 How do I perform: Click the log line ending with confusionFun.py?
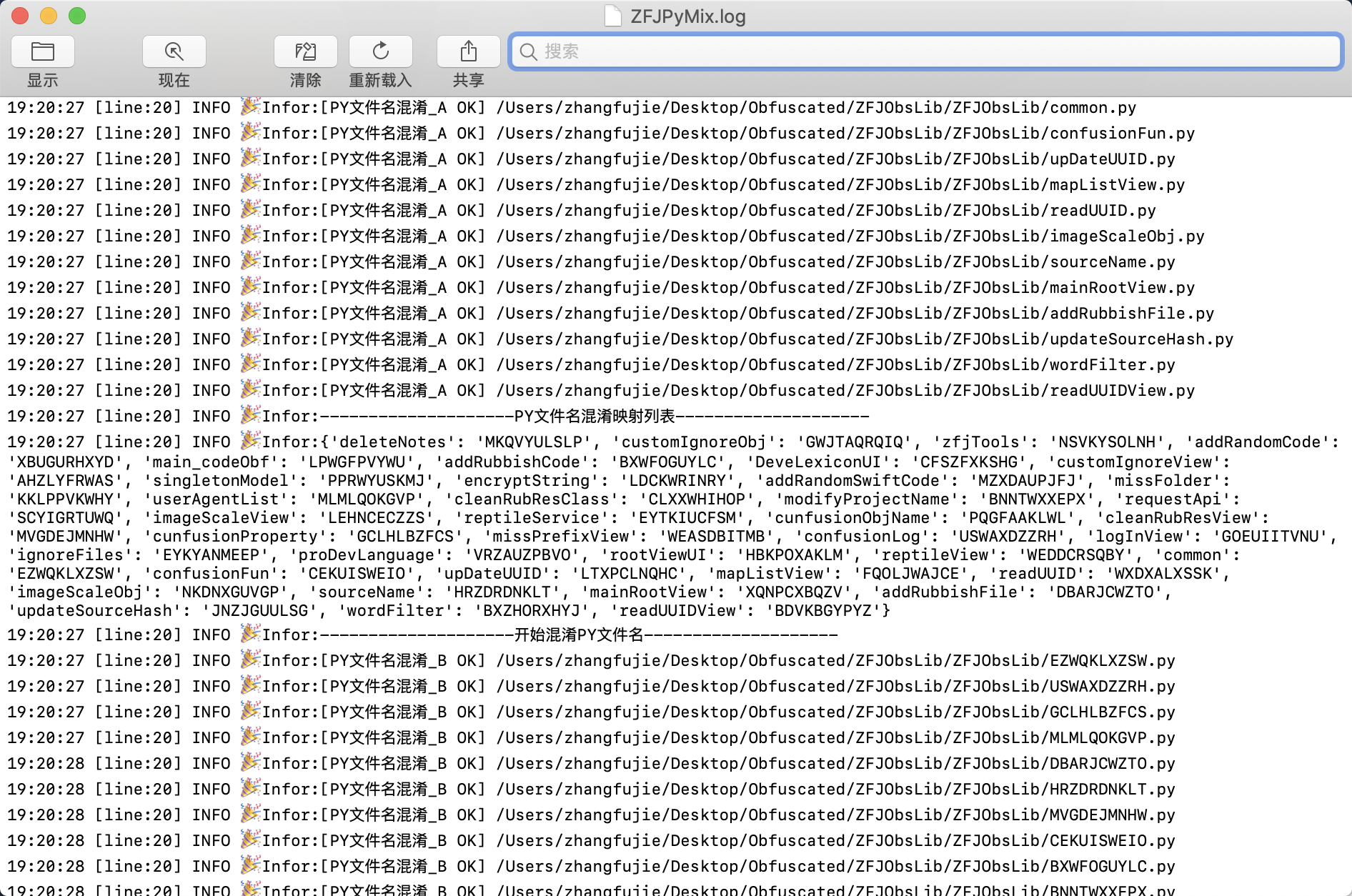tap(601, 134)
